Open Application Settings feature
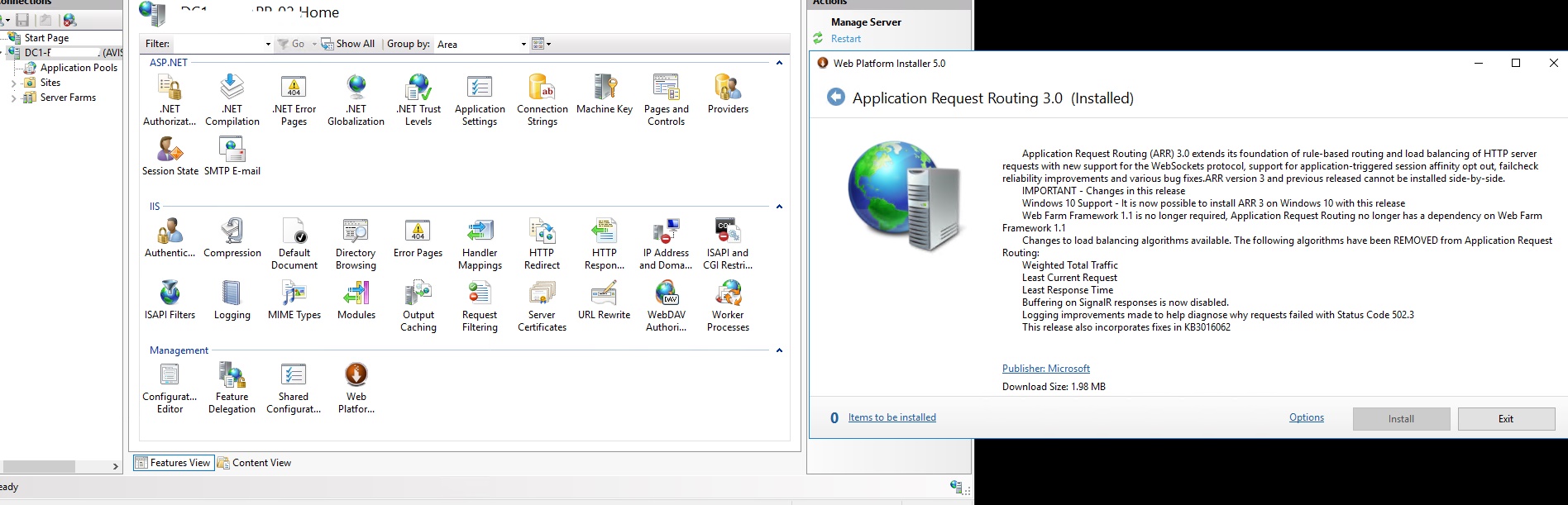The height and width of the screenshot is (505, 1568). point(480,99)
